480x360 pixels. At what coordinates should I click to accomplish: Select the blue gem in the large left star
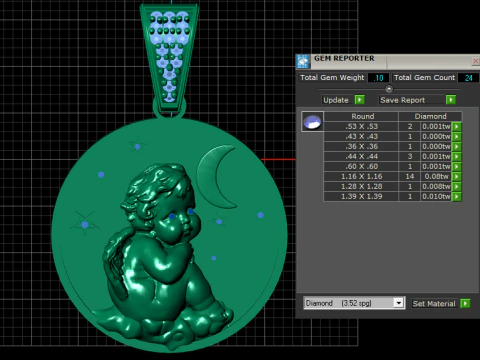pos(85,225)
